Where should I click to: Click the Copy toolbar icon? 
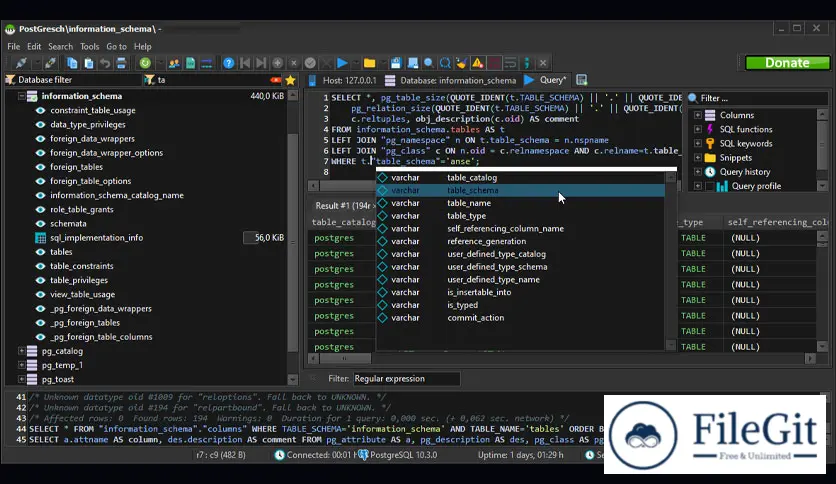(x=72, y=63)
